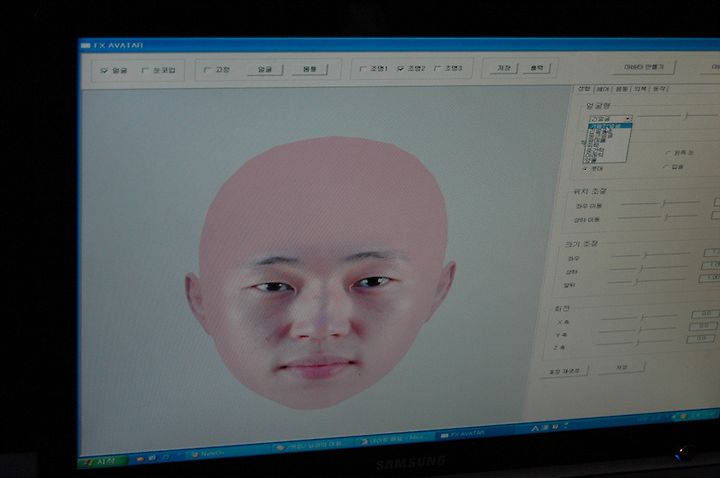The image size is (720, 478).
Task: Click the button beside the Y축 slider
Action: coord(703,326)
